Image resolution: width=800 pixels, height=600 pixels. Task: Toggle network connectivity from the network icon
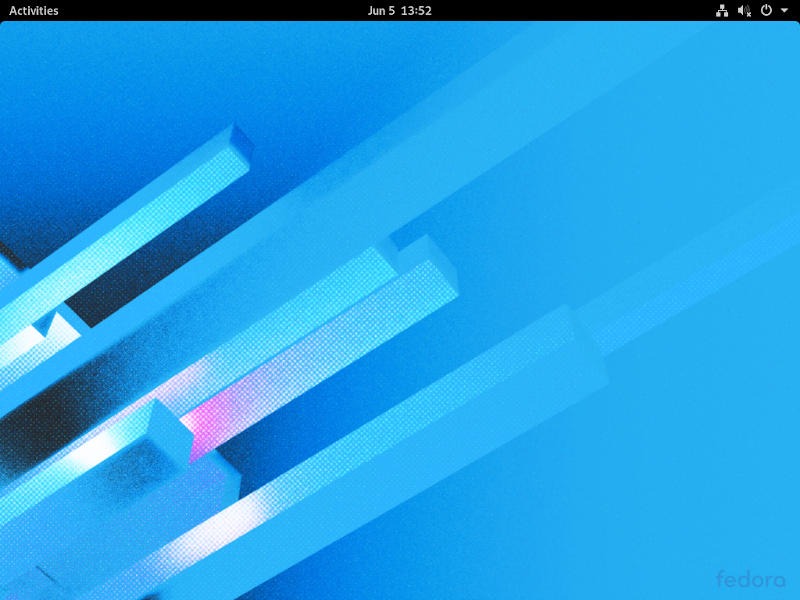(x=721, y=11)
